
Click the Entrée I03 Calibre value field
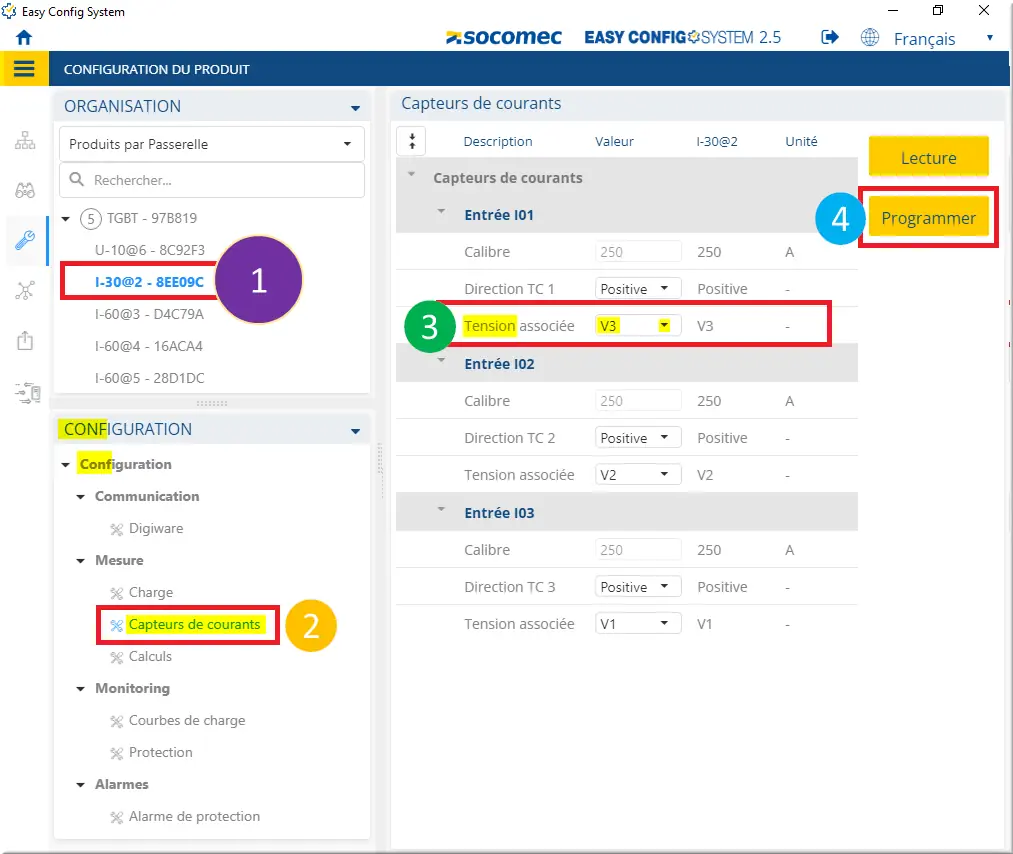[638, 550]
